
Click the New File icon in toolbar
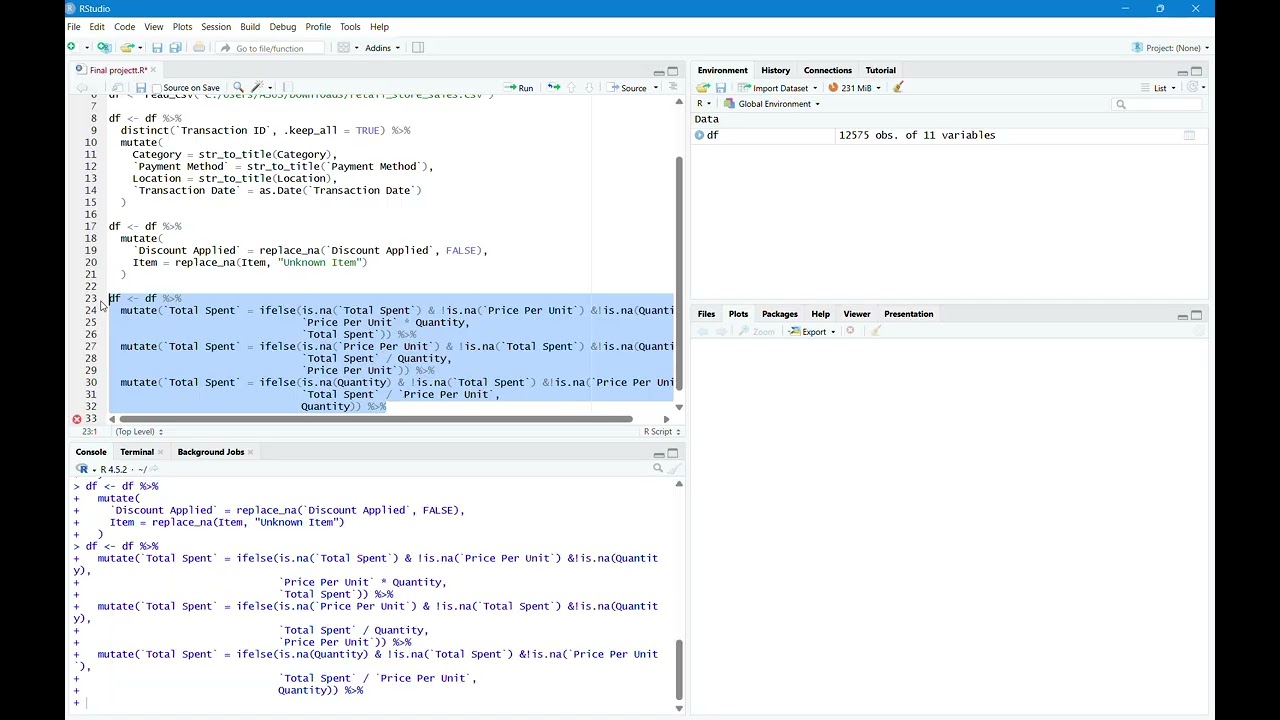[73, 48]
